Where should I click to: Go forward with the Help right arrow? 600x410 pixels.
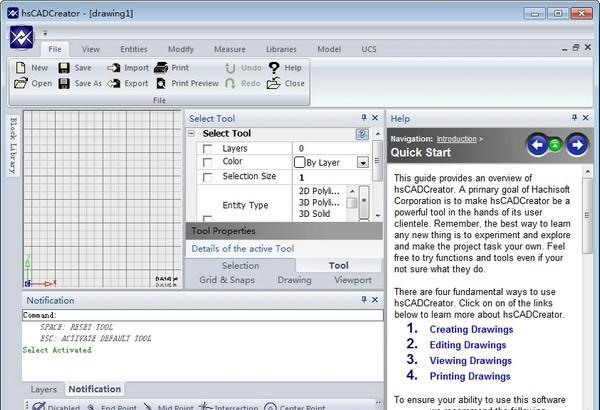[577, 145]
